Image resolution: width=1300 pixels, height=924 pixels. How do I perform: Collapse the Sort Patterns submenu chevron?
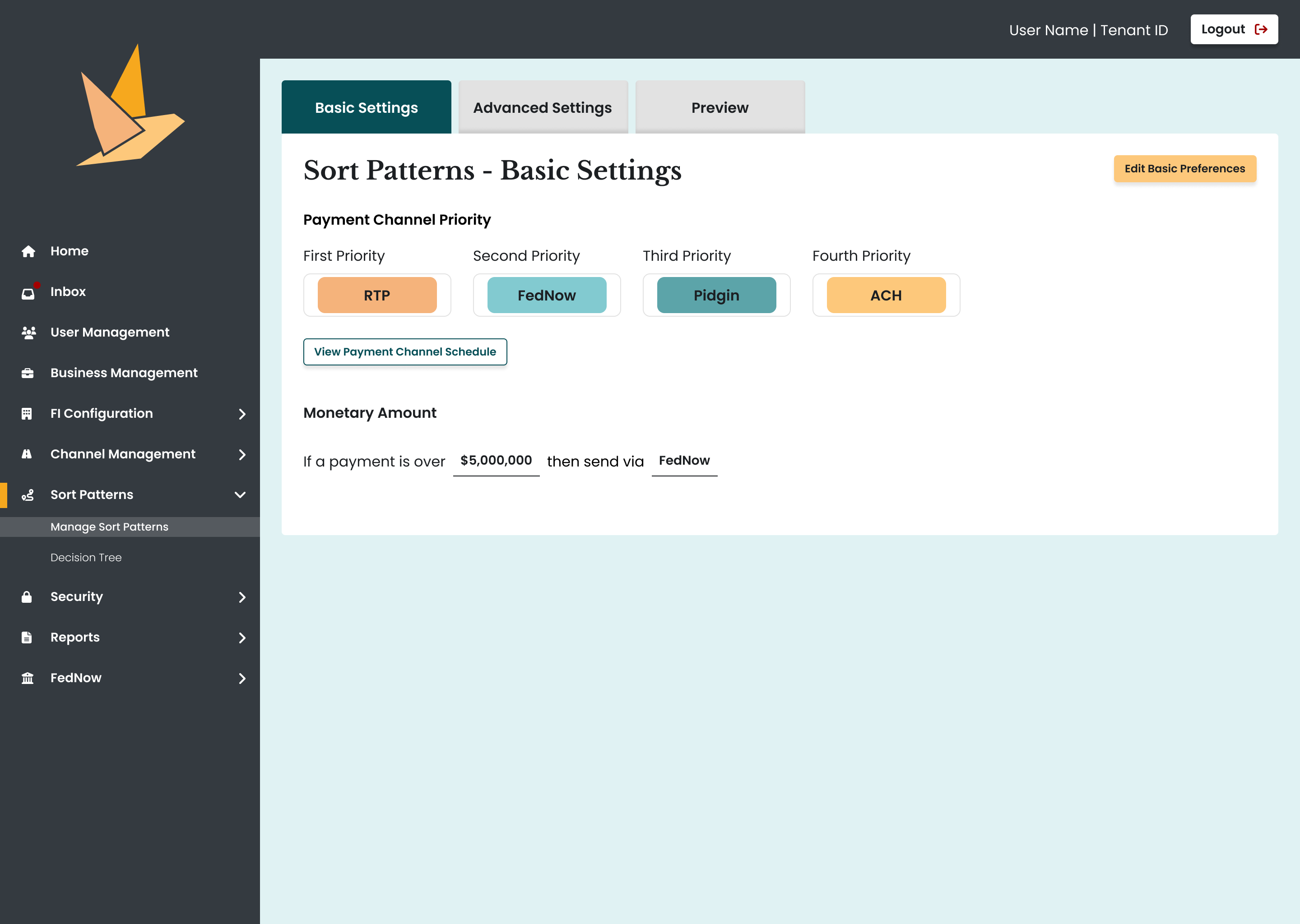(240, 495)
